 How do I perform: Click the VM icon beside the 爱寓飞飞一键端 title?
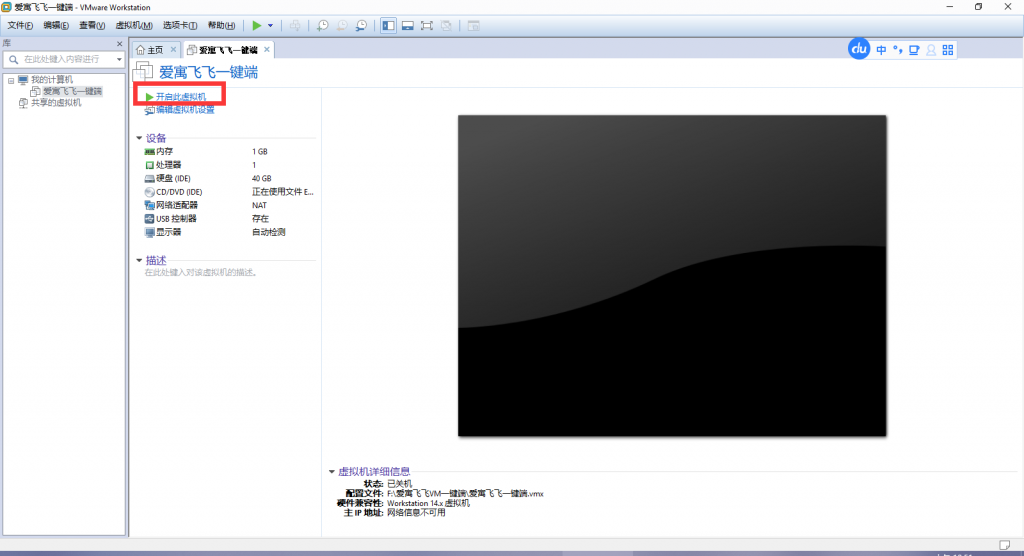pos(143,72)
